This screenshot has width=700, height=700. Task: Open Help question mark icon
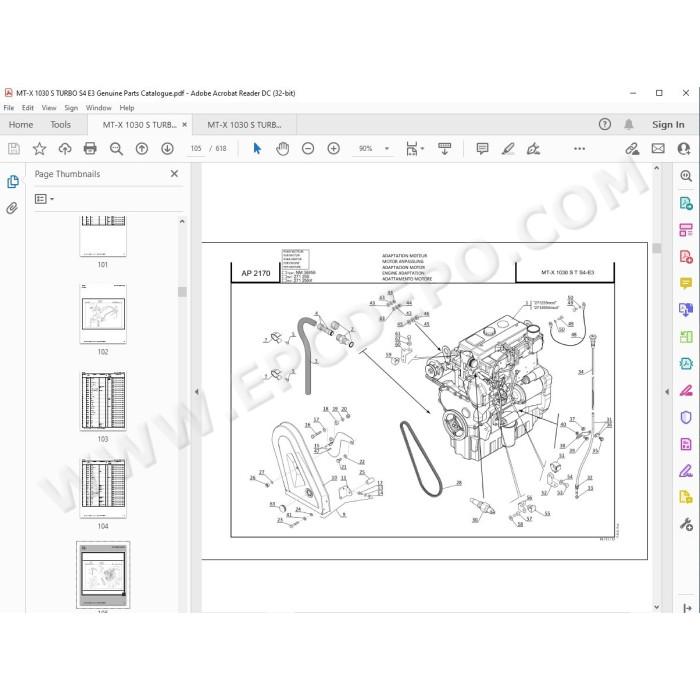[604, 125]
